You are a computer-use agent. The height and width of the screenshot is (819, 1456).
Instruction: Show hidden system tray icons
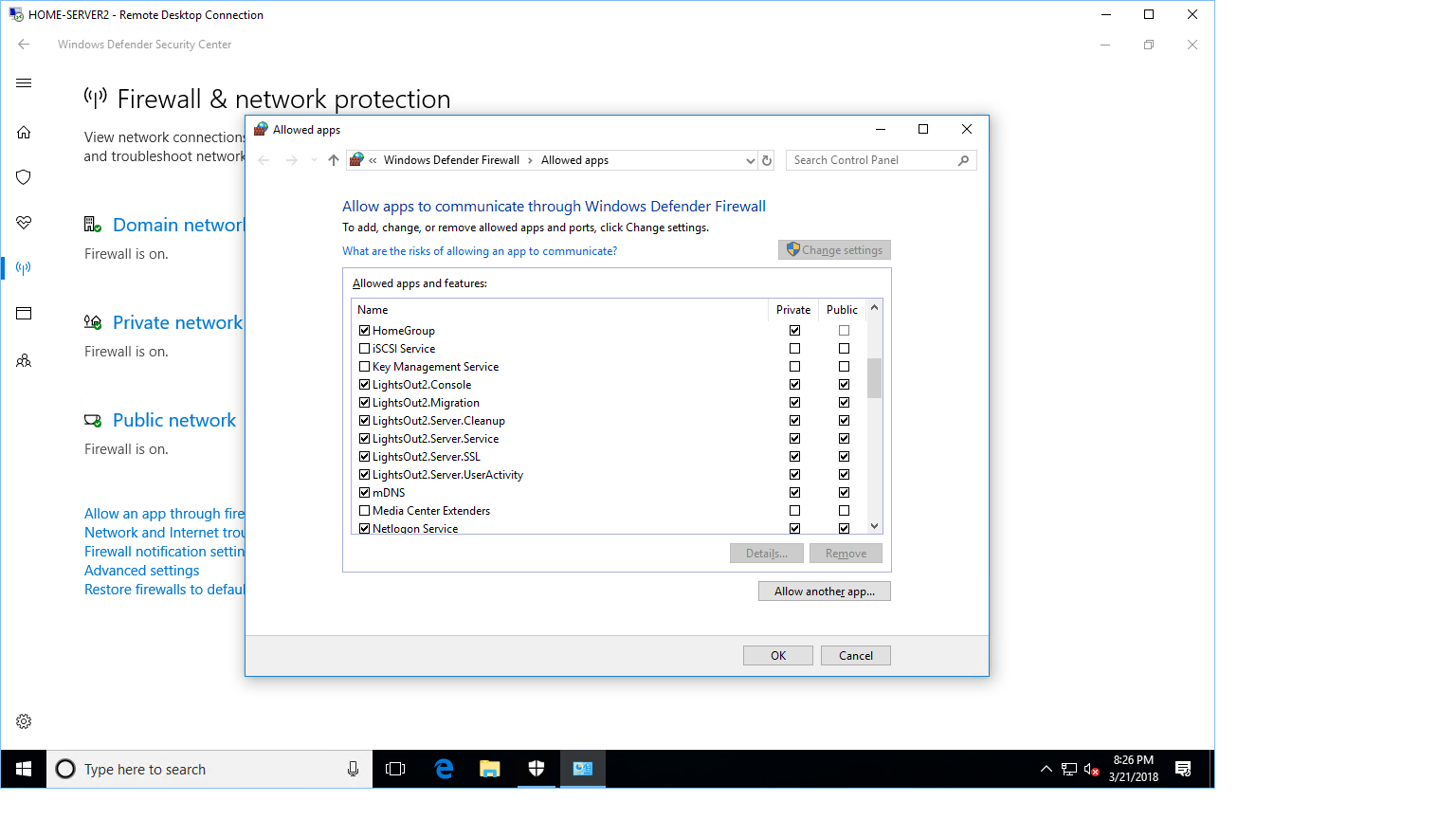pyautogui.click(x=1046, y=769)
